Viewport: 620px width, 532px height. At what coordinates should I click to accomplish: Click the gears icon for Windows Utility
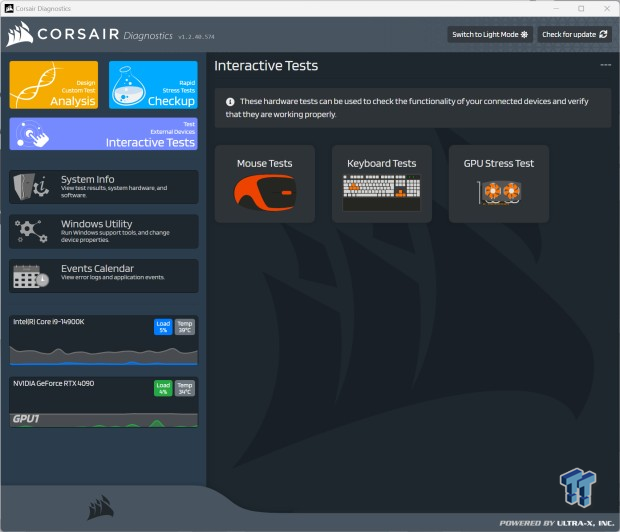click(x=31, y=231)
